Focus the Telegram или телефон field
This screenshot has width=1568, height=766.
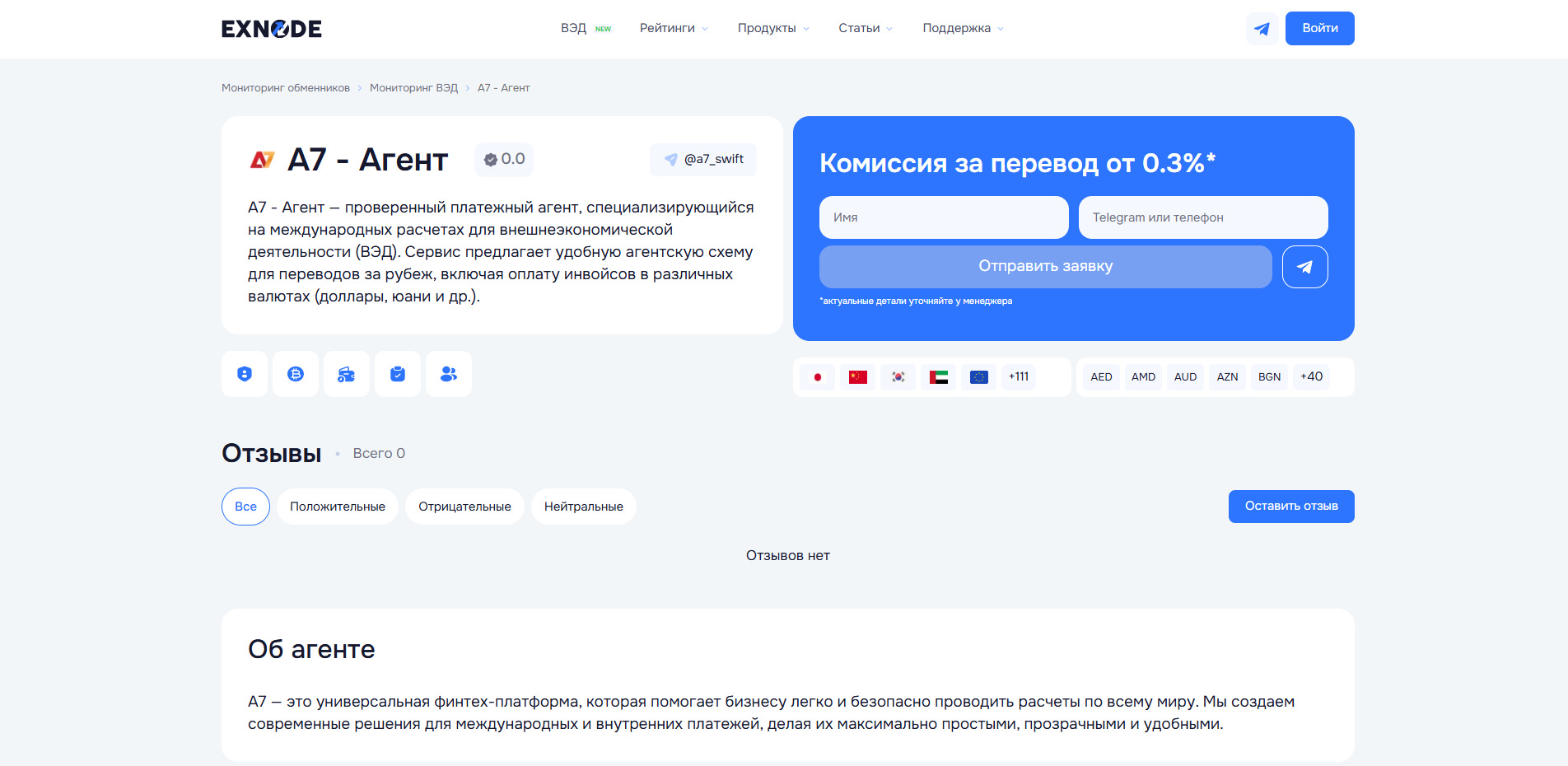click(1203, 217)
